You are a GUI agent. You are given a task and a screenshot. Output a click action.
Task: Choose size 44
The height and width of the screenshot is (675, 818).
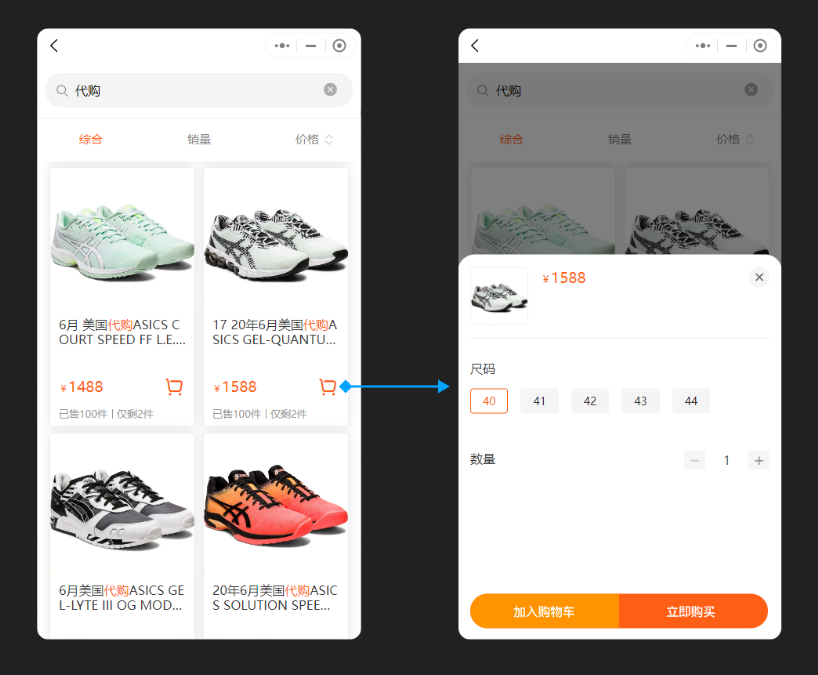(691, 401)
